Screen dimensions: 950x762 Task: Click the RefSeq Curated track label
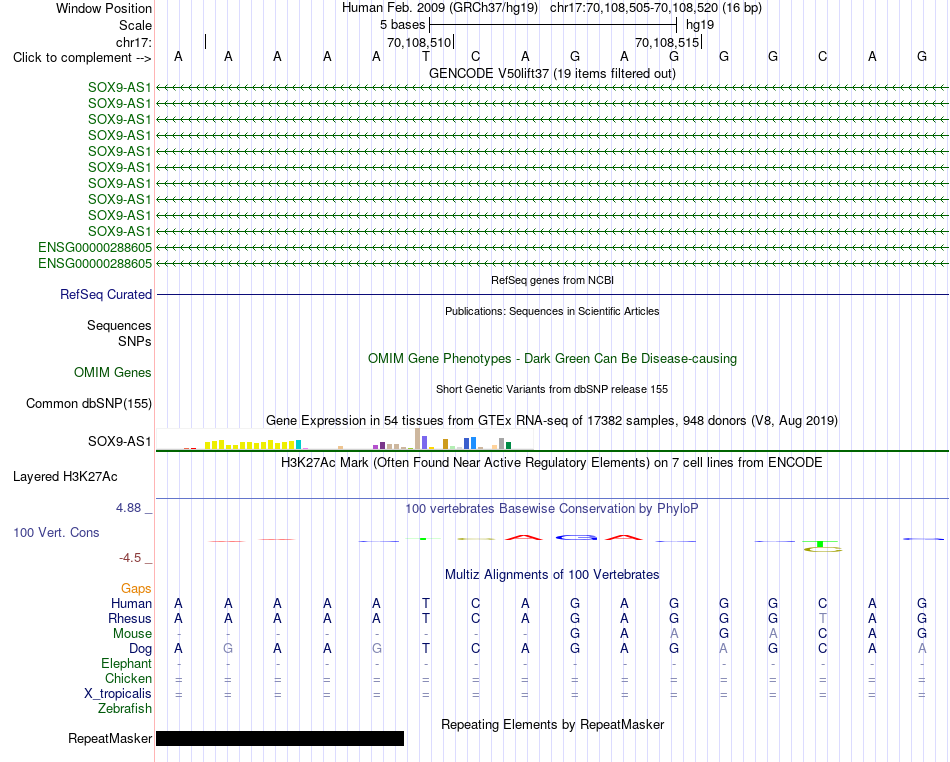[105, 294]
